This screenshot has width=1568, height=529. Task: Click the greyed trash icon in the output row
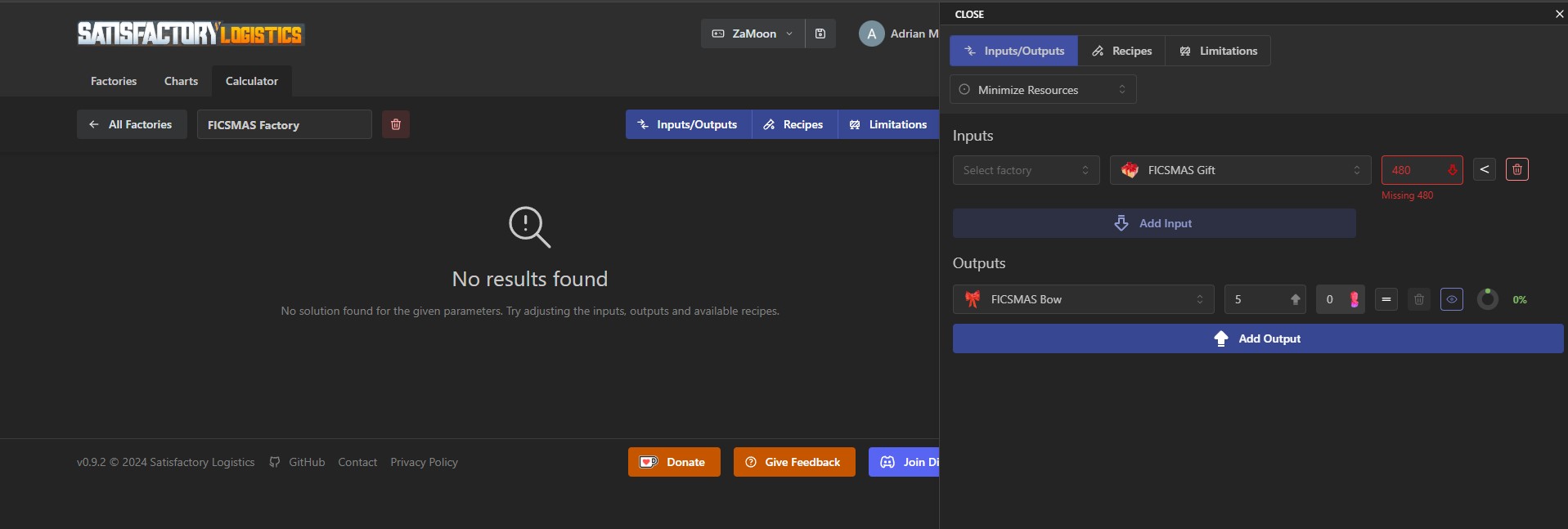tap(1419, 299)
